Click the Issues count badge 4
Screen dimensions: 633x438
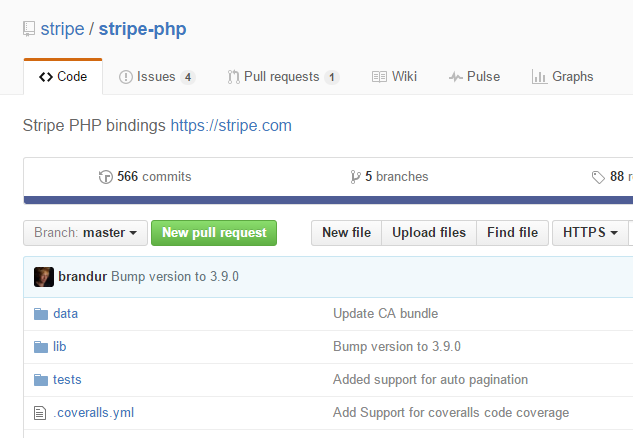coord(188,77)
